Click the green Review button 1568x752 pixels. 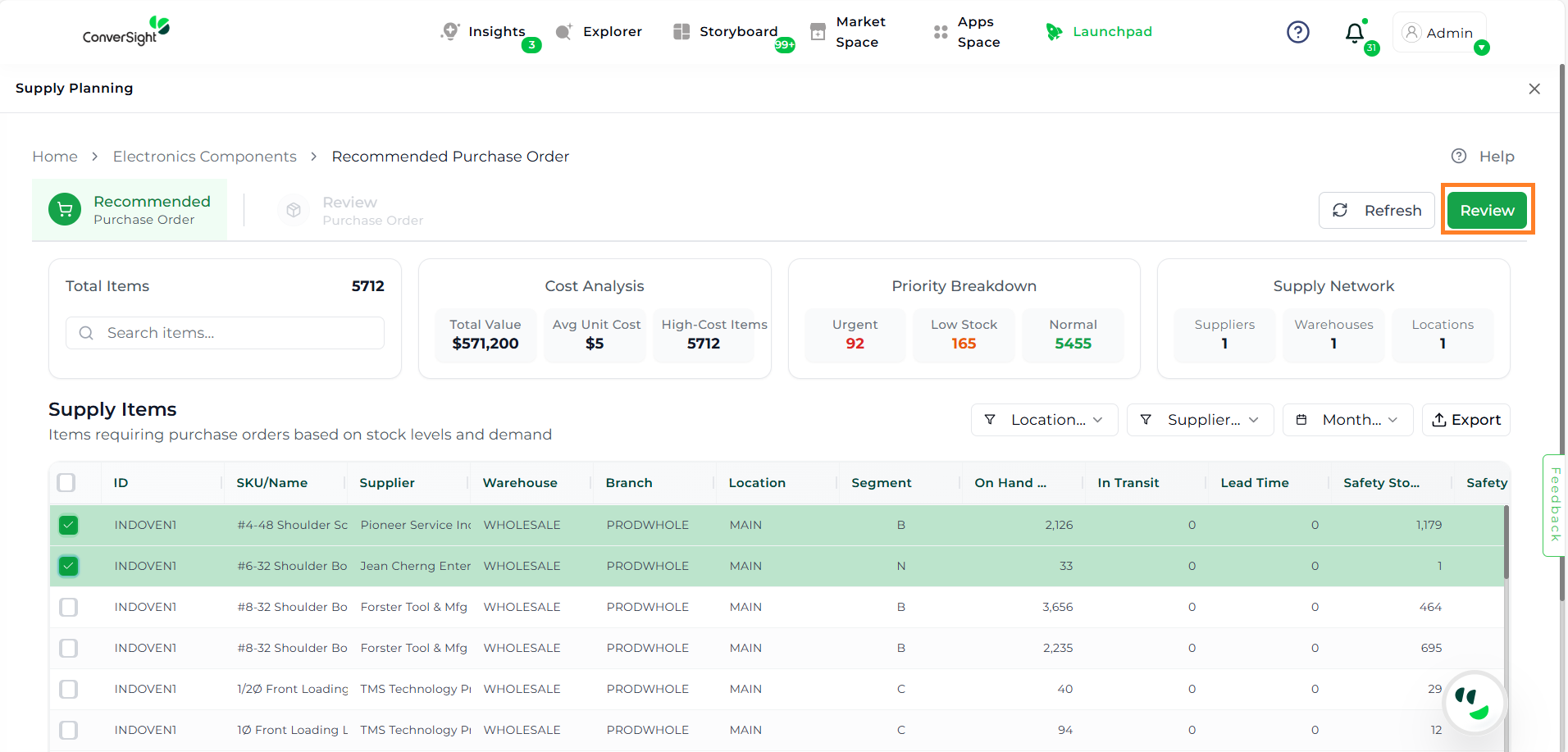[1486, 211]
